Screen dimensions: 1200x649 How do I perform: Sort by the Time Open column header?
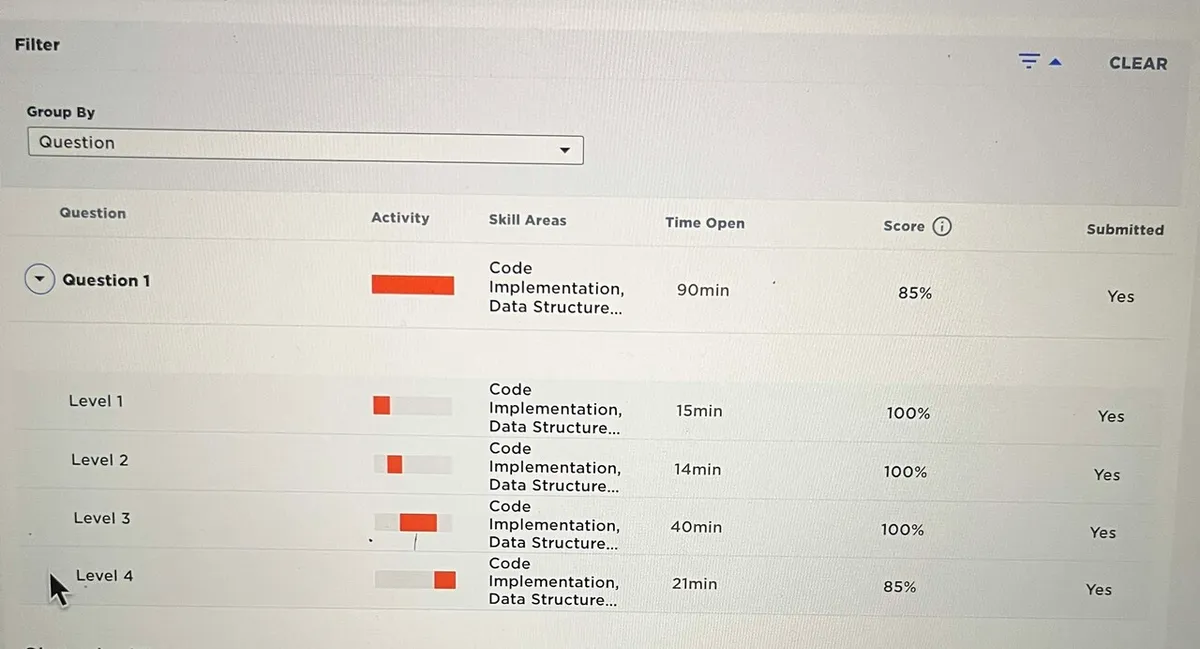(704, 223)
